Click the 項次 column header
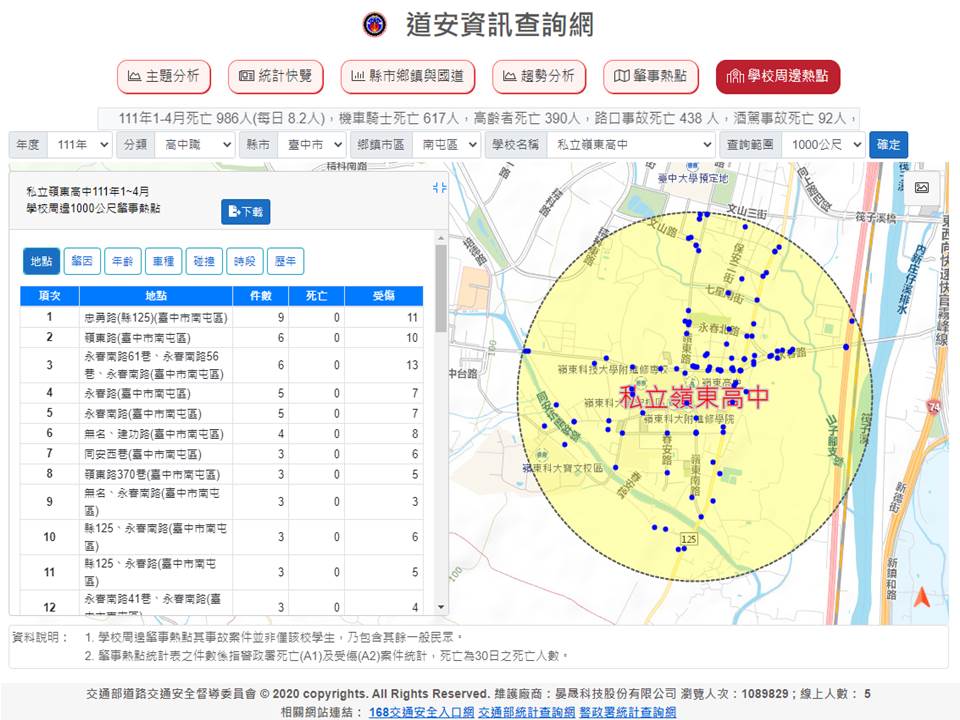This screenshot has width=960, height=720. pos(50,296)
